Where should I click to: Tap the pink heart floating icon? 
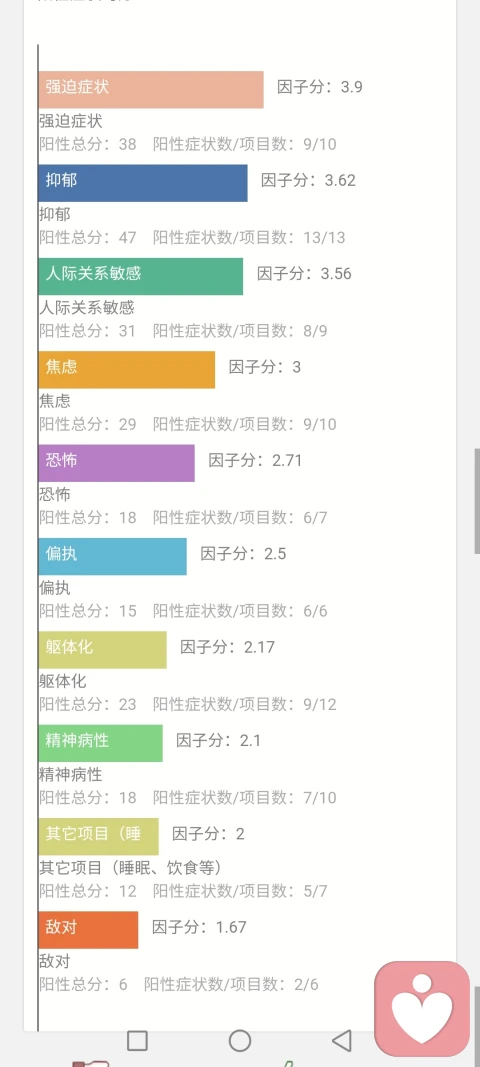tap(422, 1008)
